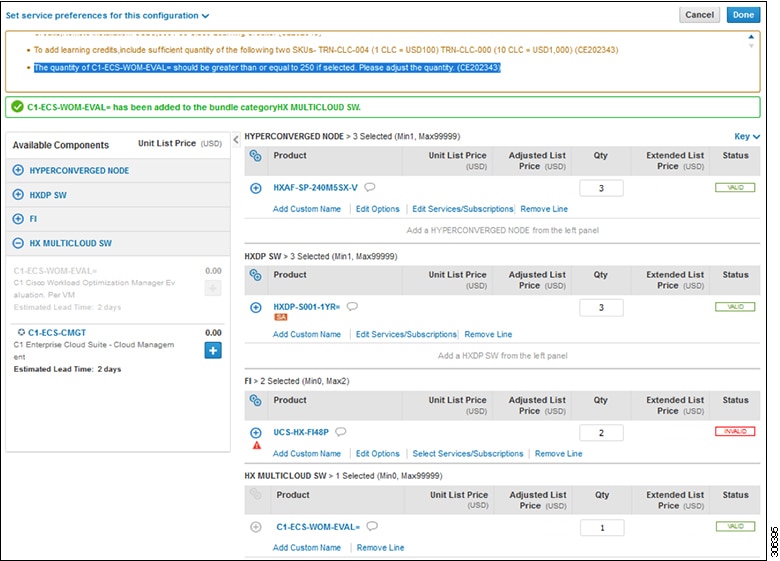780x561 pixels.
Task: Expand the HYPERCONVERGED NODE category
Action: pyautogui.click(x=18, y=171)
